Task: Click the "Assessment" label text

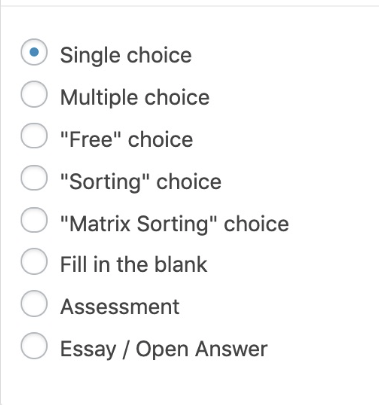Action: pyautogui.click(x=120, y=307)
